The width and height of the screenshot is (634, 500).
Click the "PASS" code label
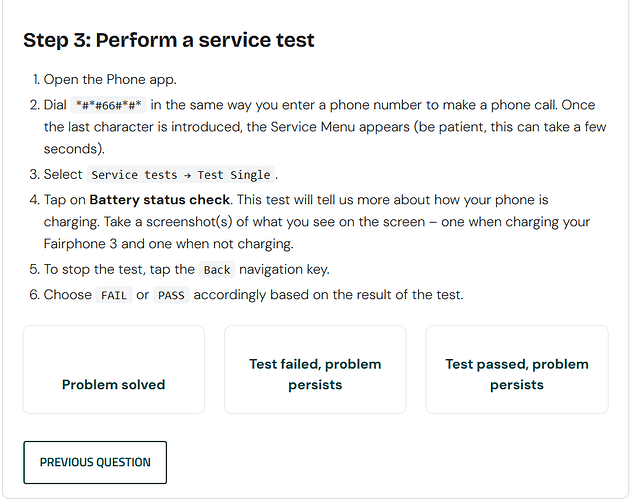pos(171,295)
